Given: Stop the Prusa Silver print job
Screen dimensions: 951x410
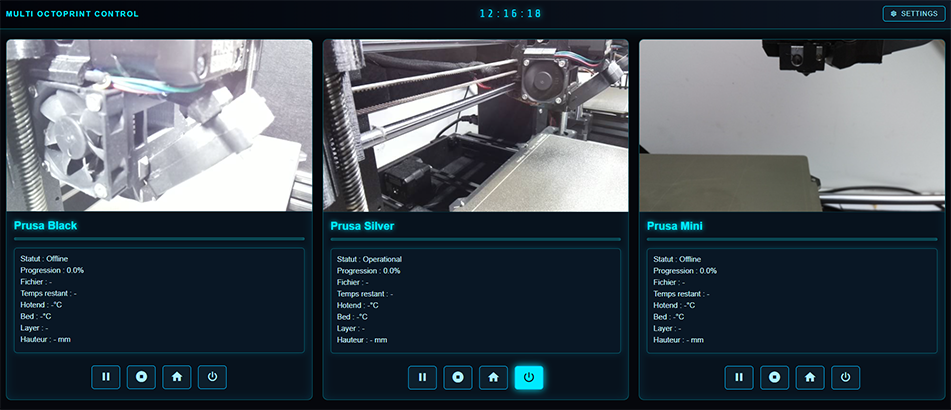Looking at the screenshot, I should 458,377.
